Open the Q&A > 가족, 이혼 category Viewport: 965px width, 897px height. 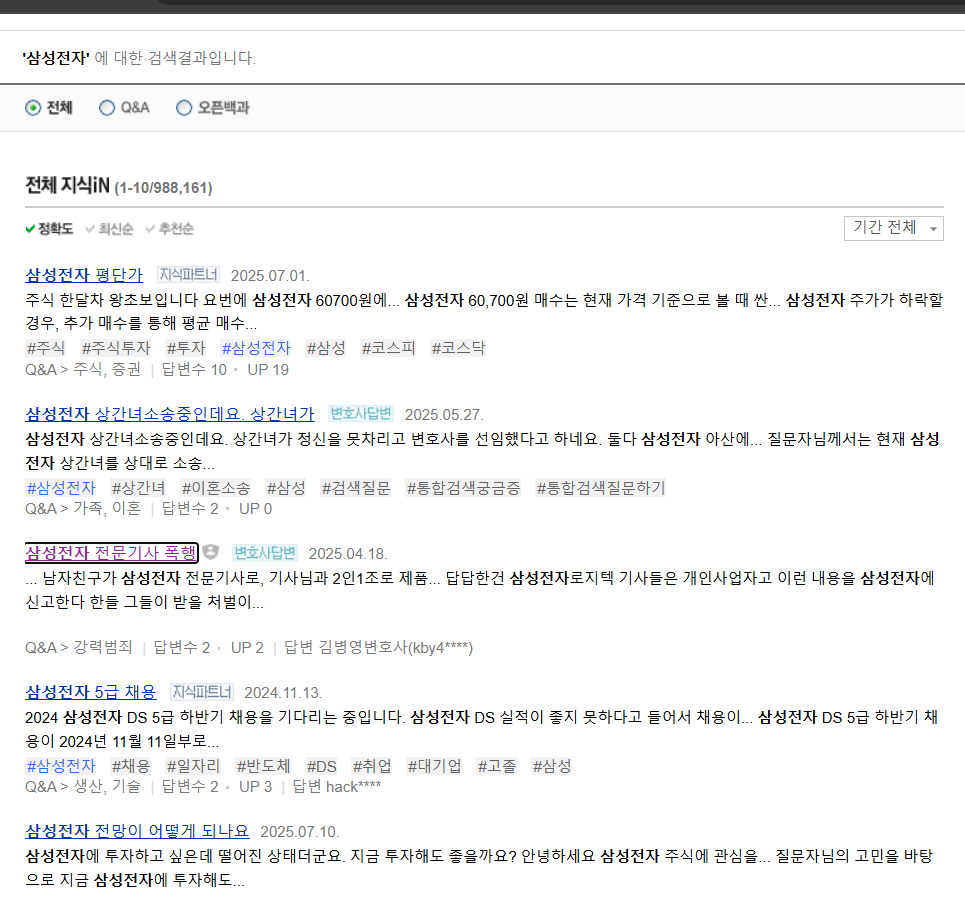pos(83,509)
